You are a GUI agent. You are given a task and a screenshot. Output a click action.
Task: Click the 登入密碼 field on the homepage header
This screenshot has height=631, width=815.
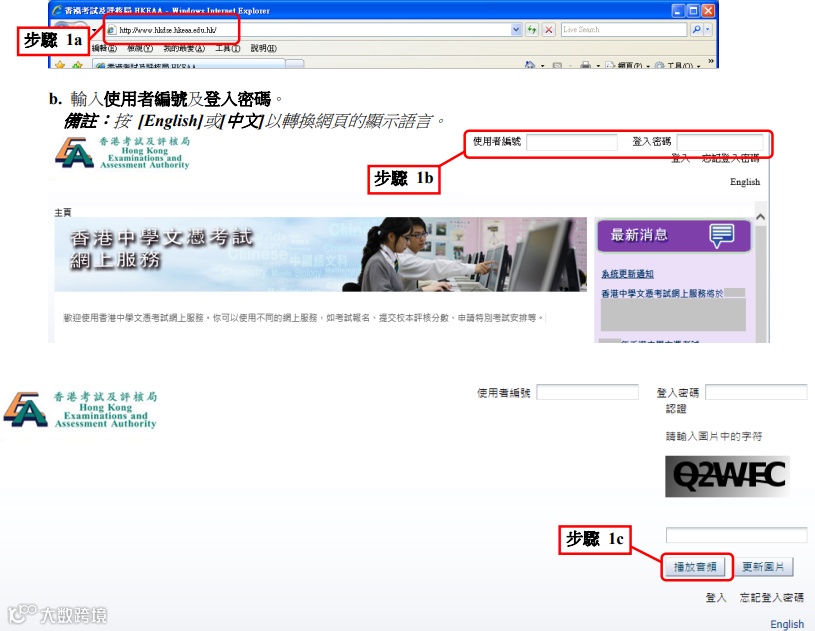[720, 142]
